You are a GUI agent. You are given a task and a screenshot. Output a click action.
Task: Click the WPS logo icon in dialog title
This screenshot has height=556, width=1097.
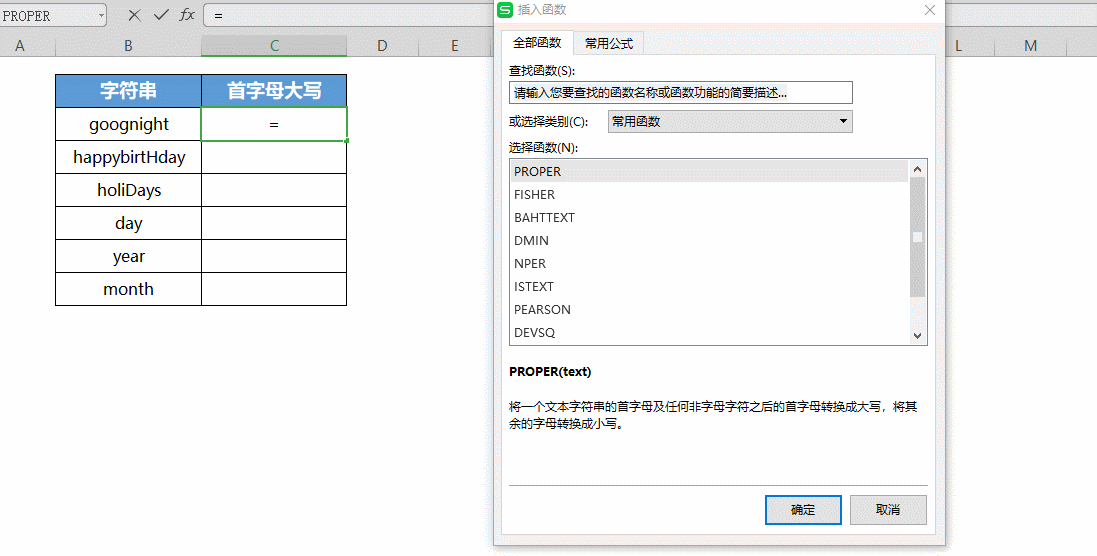click(x=504, y=10)
